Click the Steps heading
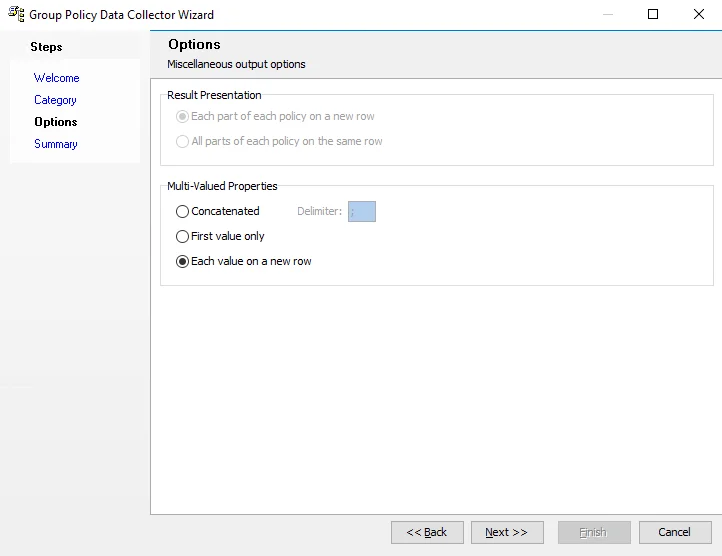Screen dimensions: 722x556 point(46,47)
